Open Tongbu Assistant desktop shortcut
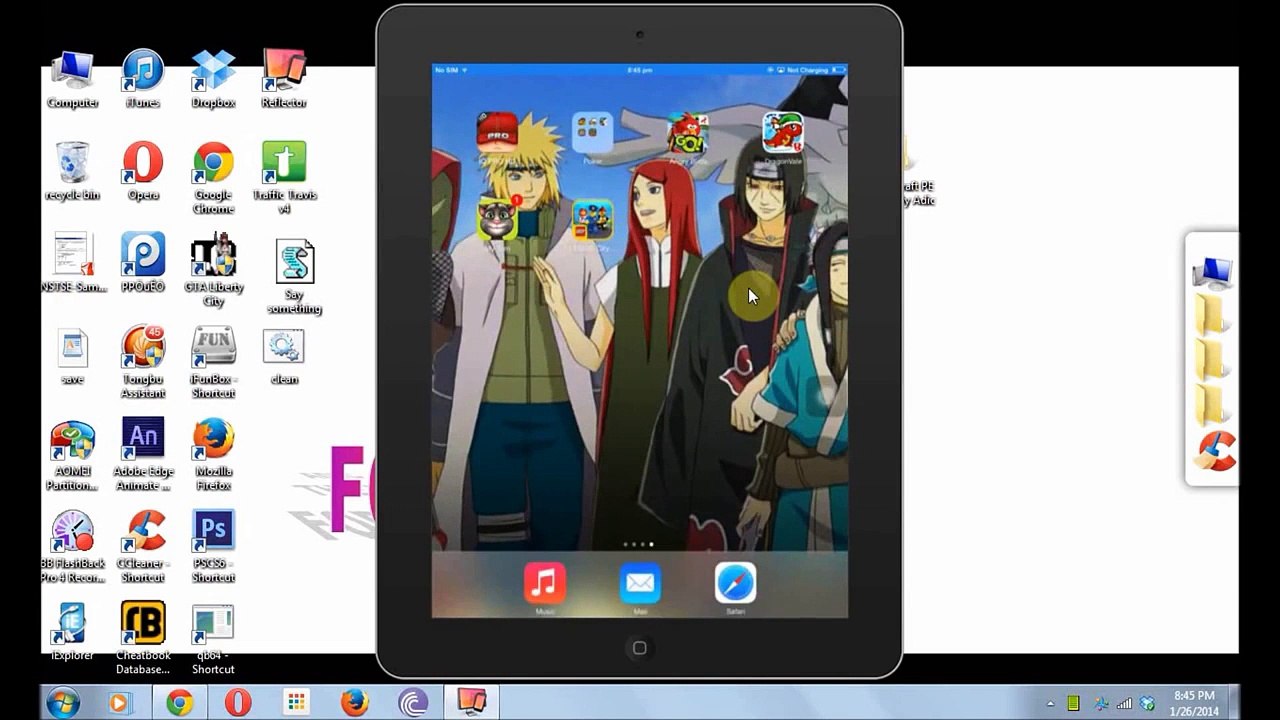This screenshot has width=1280, height=720. click(143, 362)
